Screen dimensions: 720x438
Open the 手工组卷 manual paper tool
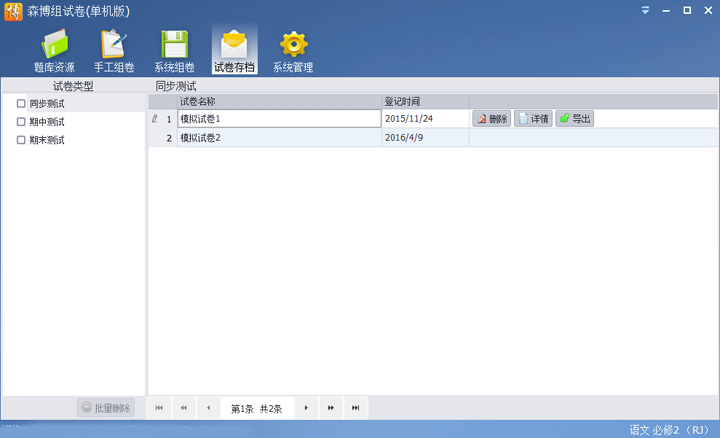point(114,52)
